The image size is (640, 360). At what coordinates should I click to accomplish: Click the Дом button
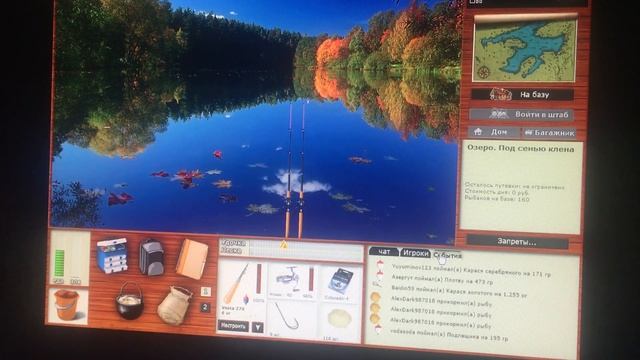(493, 132)
